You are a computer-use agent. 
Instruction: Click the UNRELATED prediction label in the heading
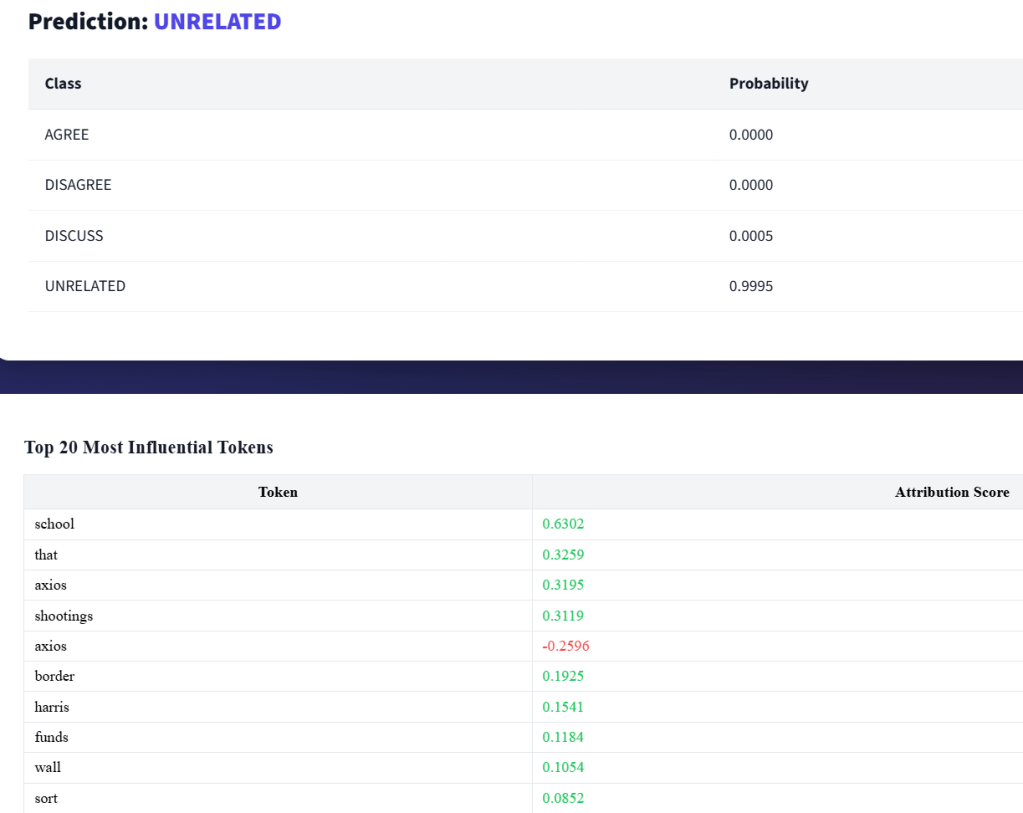coord(217,21)
